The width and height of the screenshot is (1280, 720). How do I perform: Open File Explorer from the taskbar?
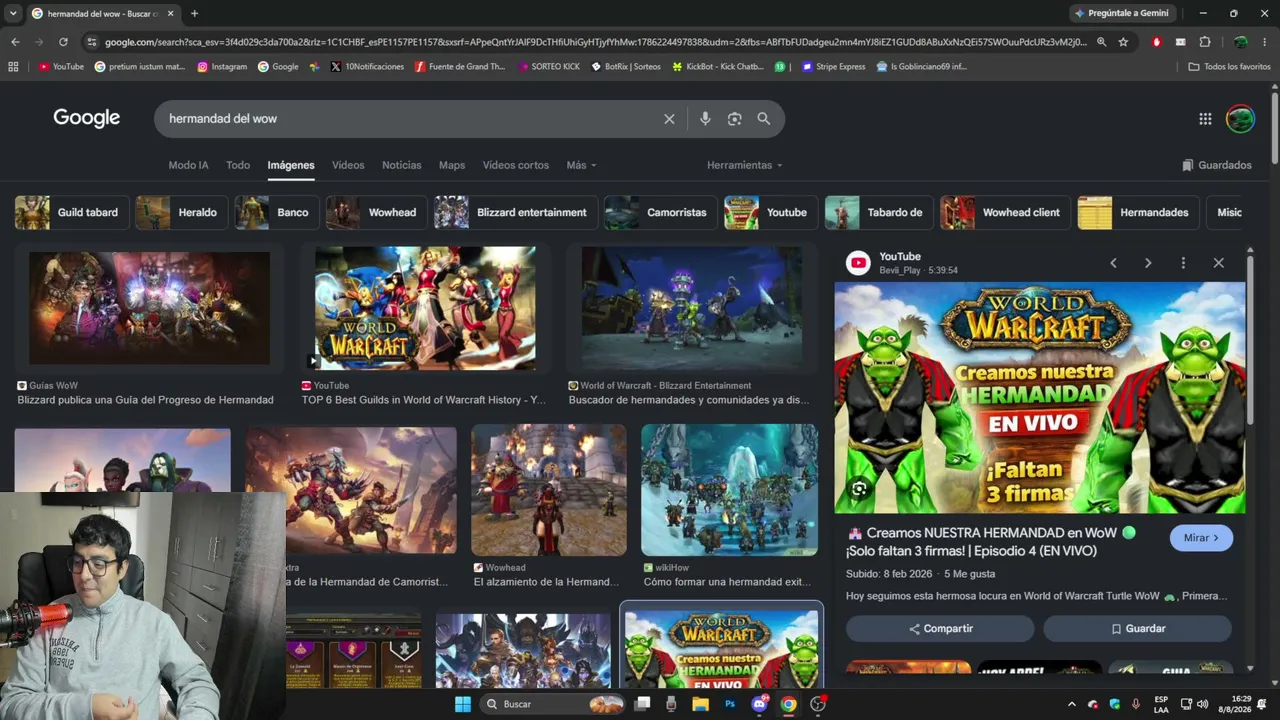(x=700, y=704)
